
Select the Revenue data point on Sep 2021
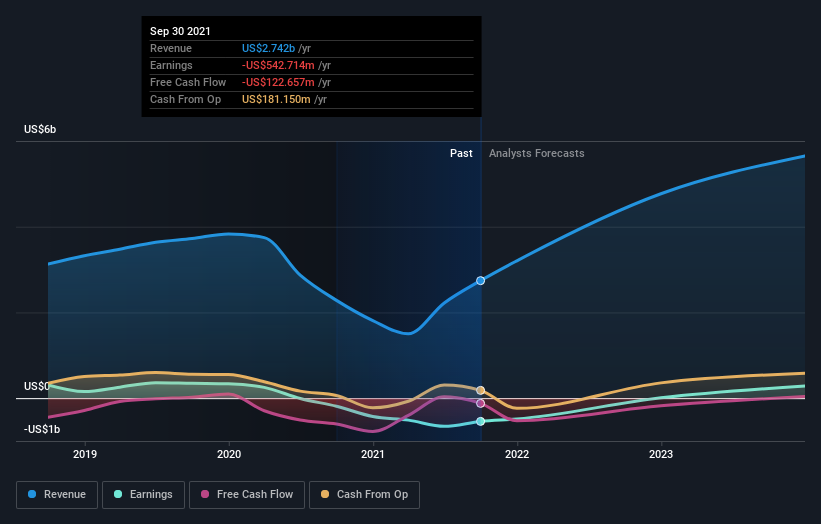[x=480, y=281]
